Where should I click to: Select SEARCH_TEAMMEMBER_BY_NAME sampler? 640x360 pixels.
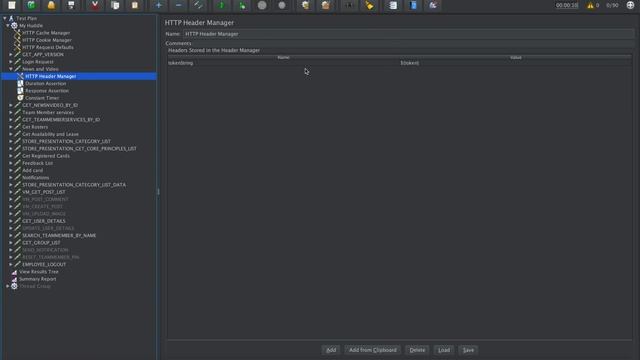pos(59,236)
